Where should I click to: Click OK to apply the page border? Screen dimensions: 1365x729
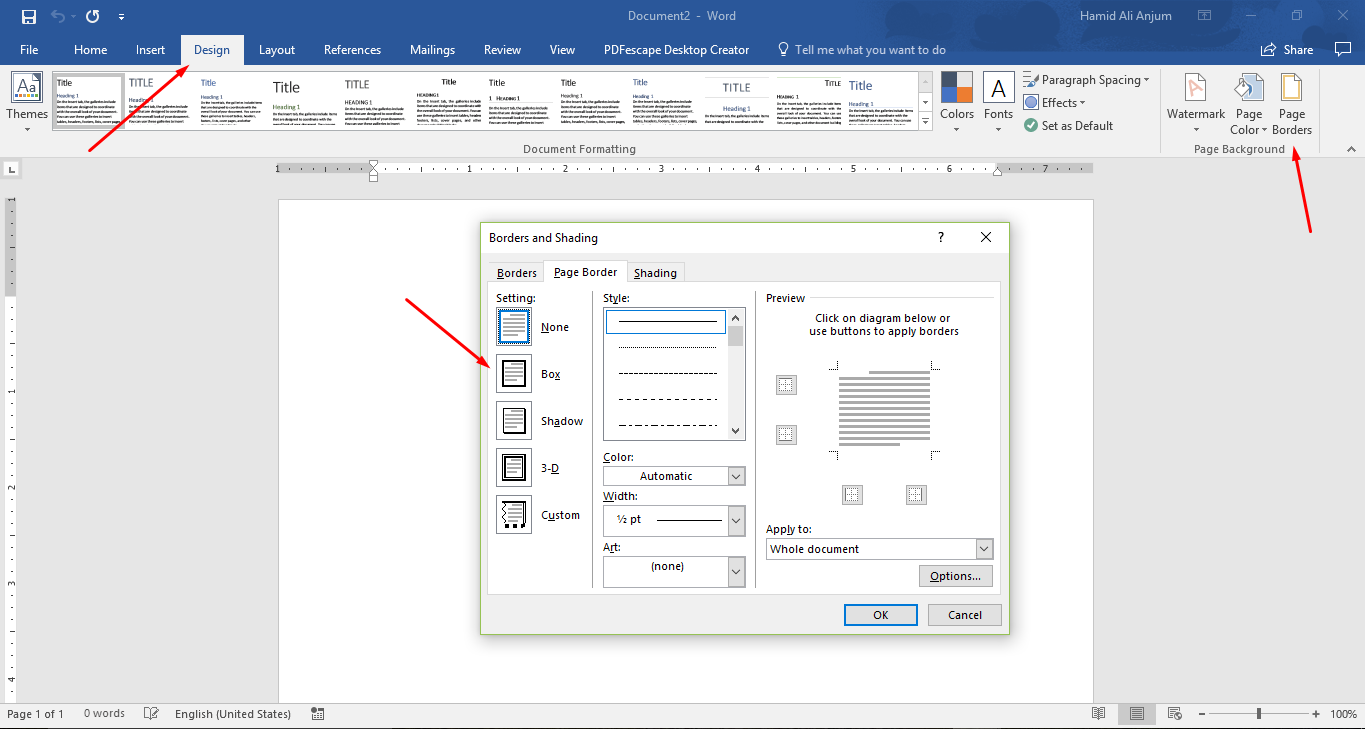pos(880,614)
